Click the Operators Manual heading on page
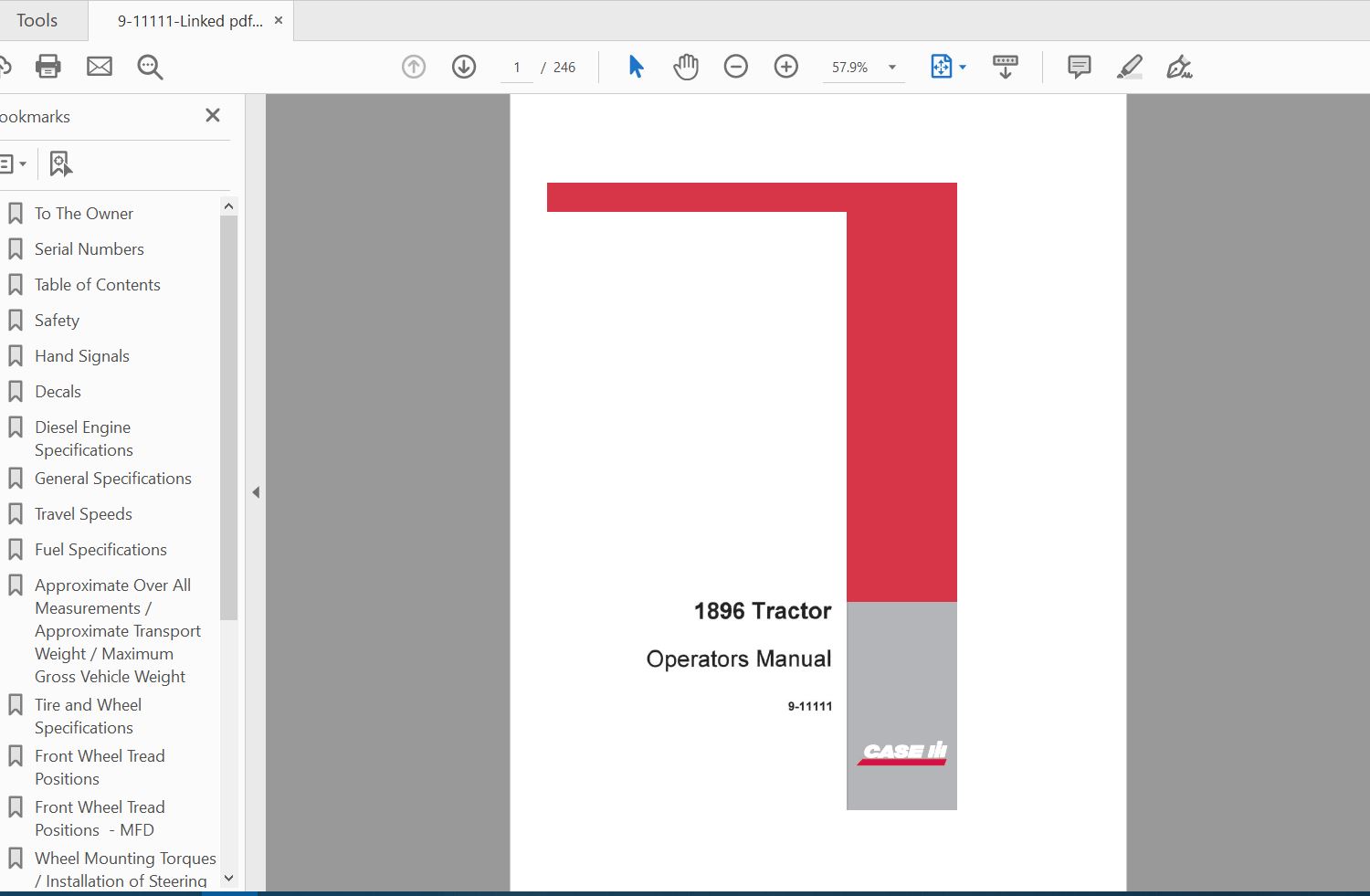1370x896 pixels. click(x=739, y=659)
